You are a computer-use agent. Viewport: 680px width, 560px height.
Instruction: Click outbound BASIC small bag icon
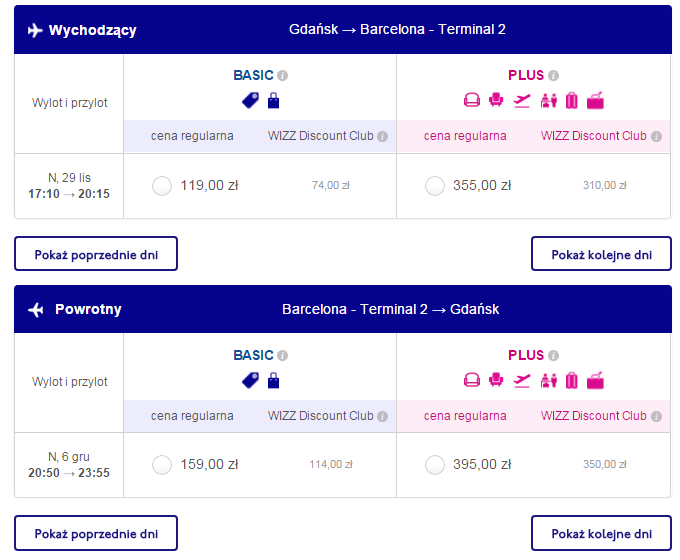(x=273, y=101)
